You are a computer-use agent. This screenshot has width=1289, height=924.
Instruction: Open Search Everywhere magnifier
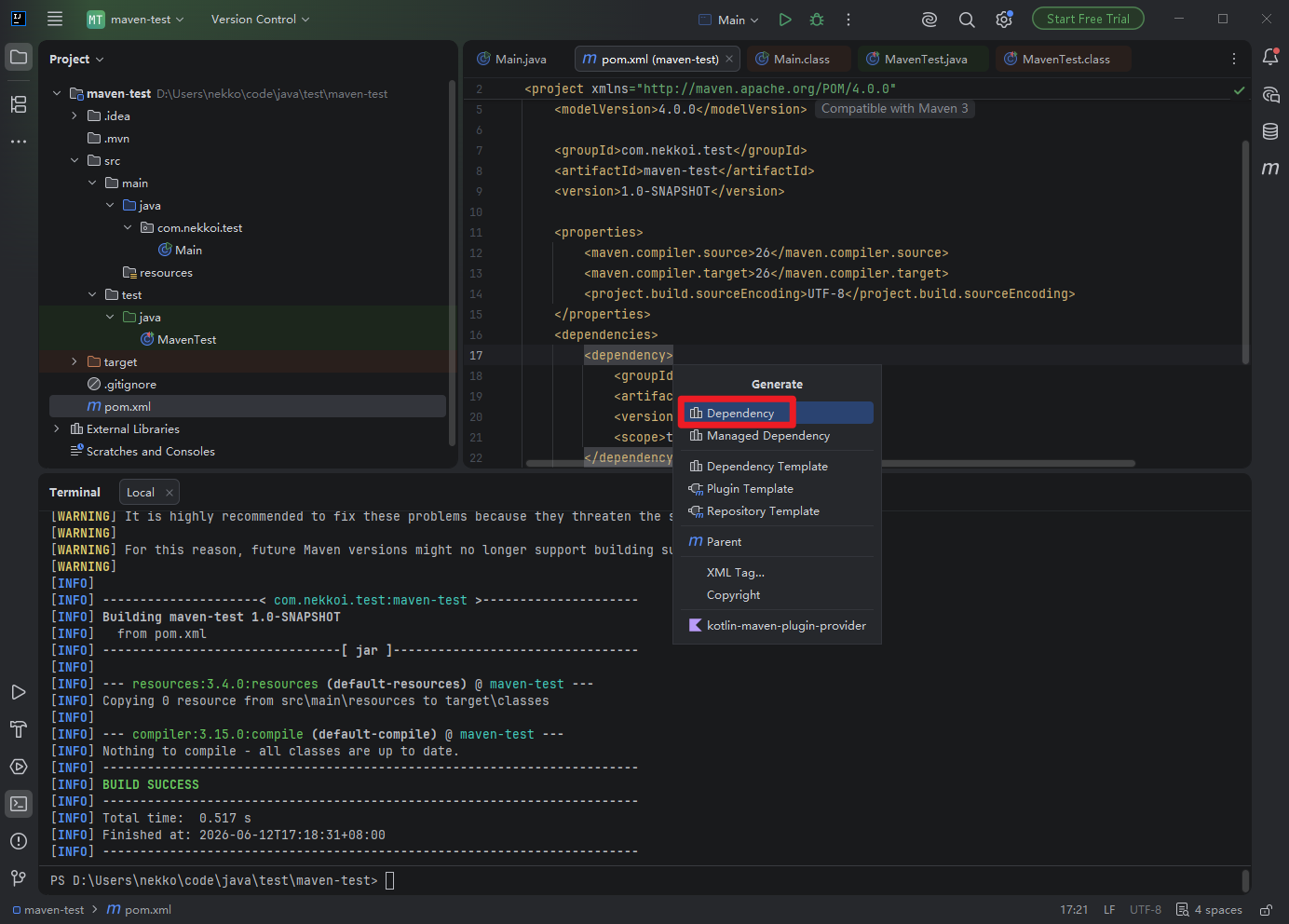click(x=967, y=20)
